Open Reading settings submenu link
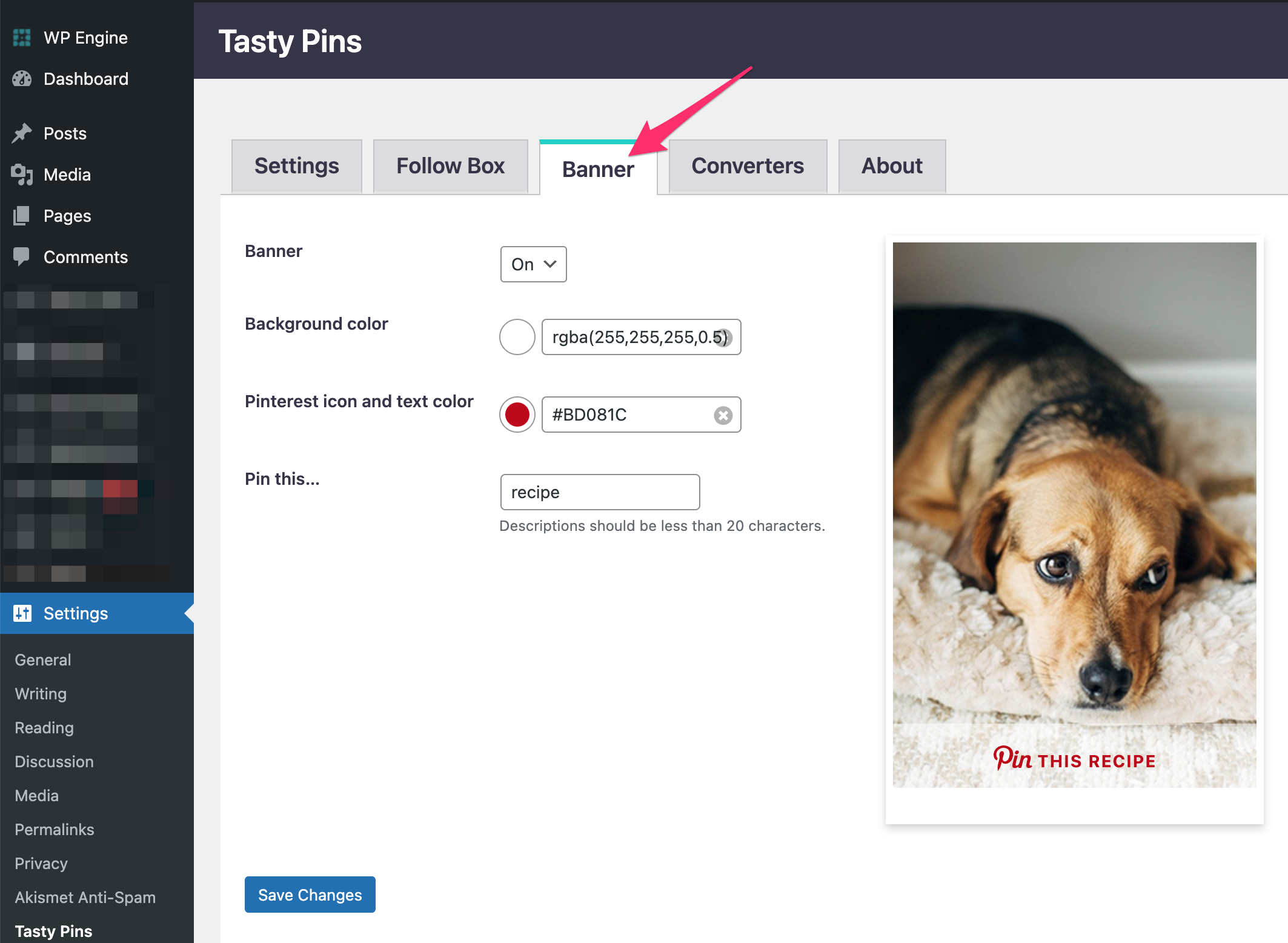1288x943 pixels. tap(44, 728)
